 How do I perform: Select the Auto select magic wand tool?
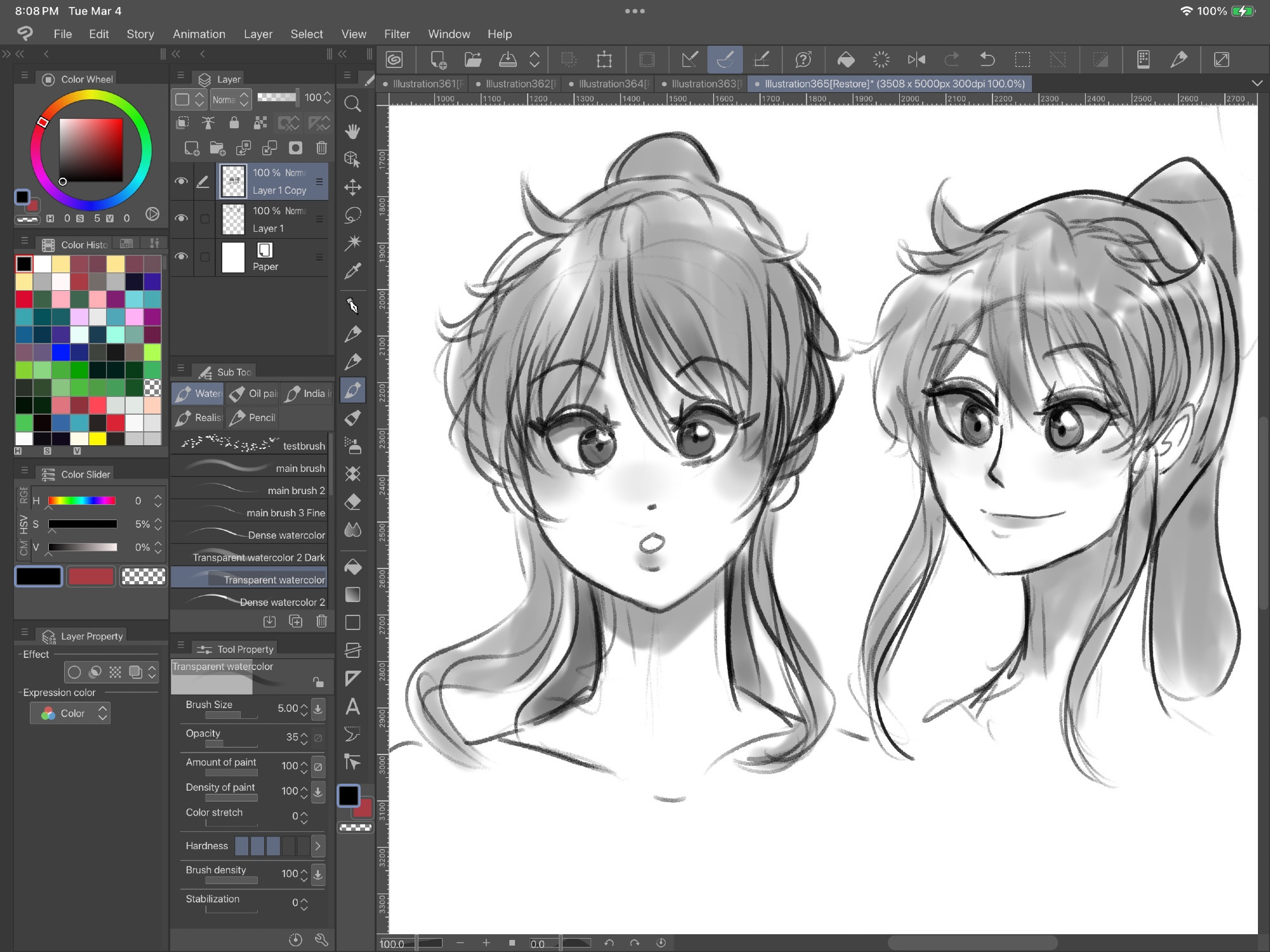[352, 243]
